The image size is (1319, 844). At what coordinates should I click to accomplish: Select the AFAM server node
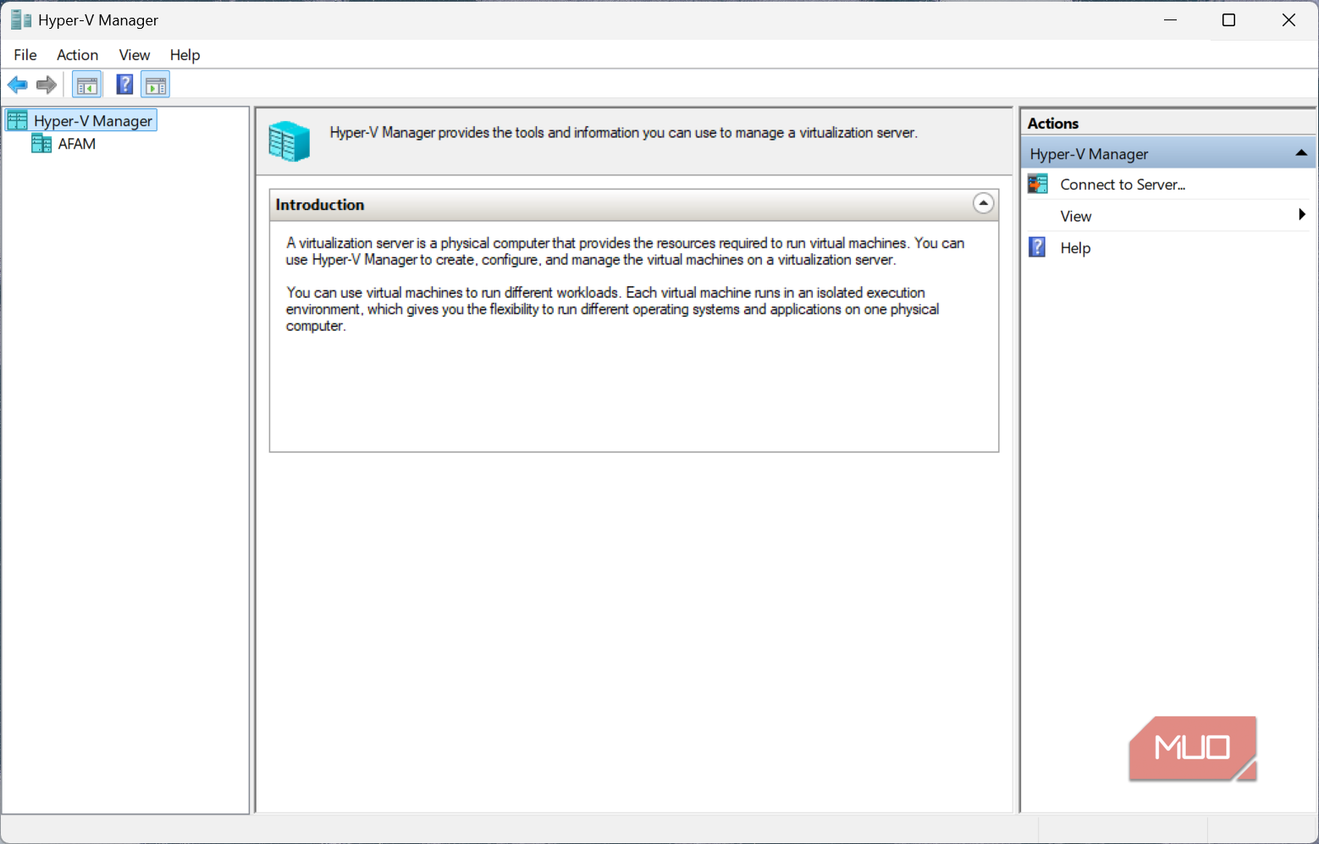(77, 144)
